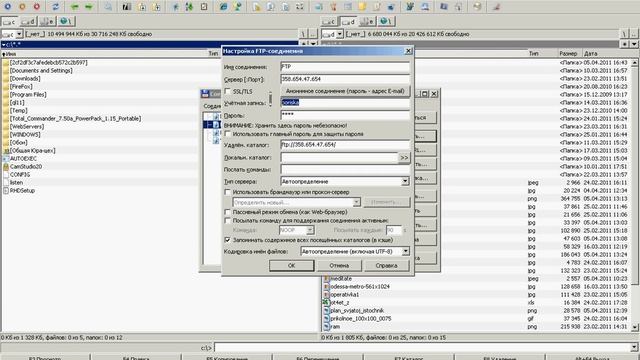Viewport: 640px width, 360px height.
Task: Uncheck remember visited directories cache checkbox
Action: [x=228, y=240]
